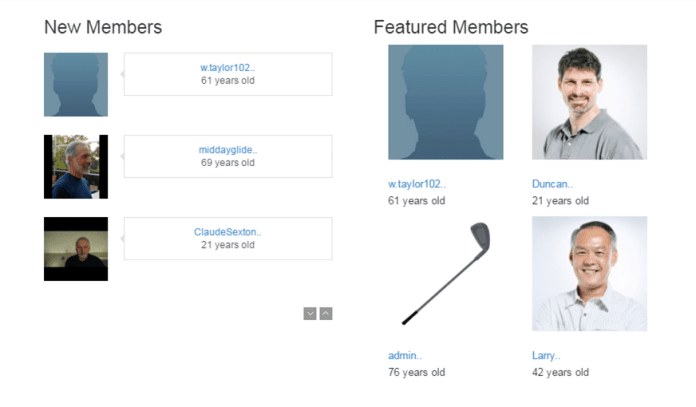Follow the w.taylor102 link under Featured Members
This screenshot has width=696, height=407.
coord(417,184)
